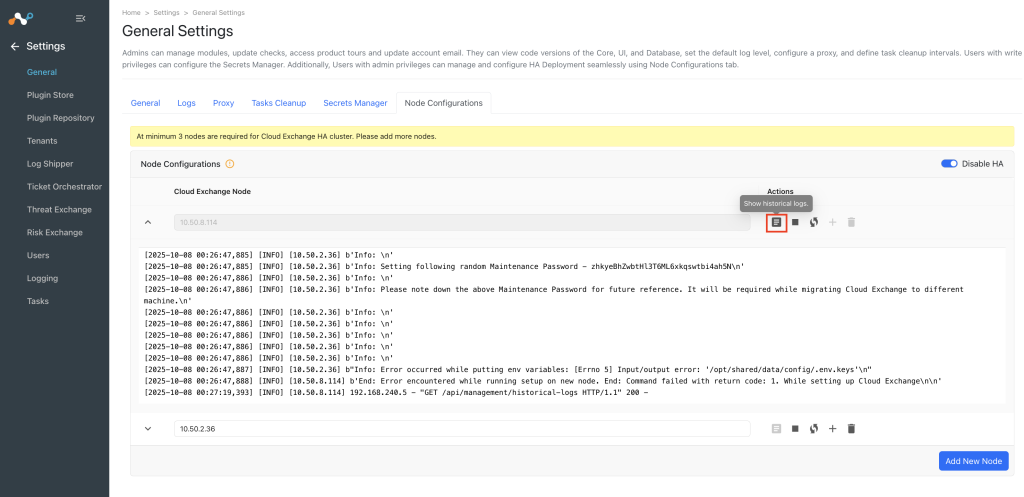The image size is (1024, 497).
Task: Click the Add New Node button
Action: point(974,461)
